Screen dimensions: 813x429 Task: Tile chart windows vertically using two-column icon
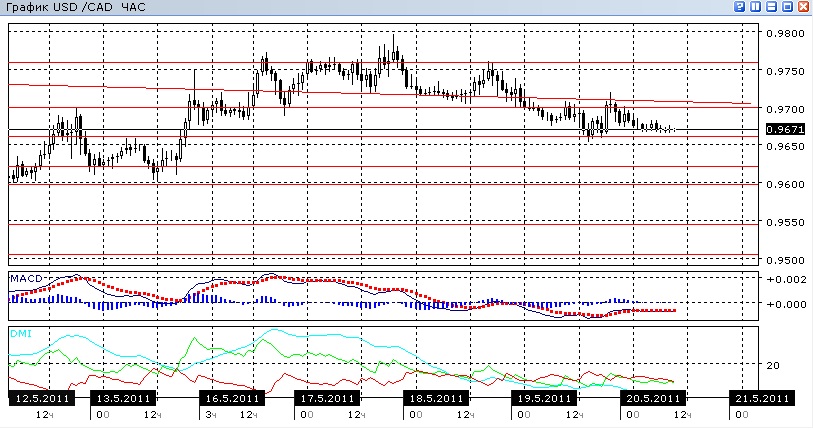point(755,7)
